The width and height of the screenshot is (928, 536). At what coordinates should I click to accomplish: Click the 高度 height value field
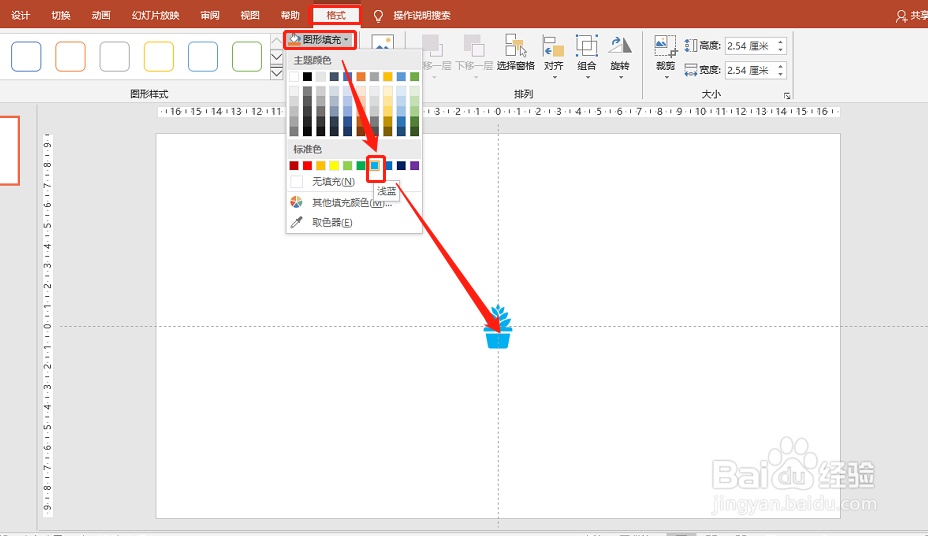(x=750, y=46)
